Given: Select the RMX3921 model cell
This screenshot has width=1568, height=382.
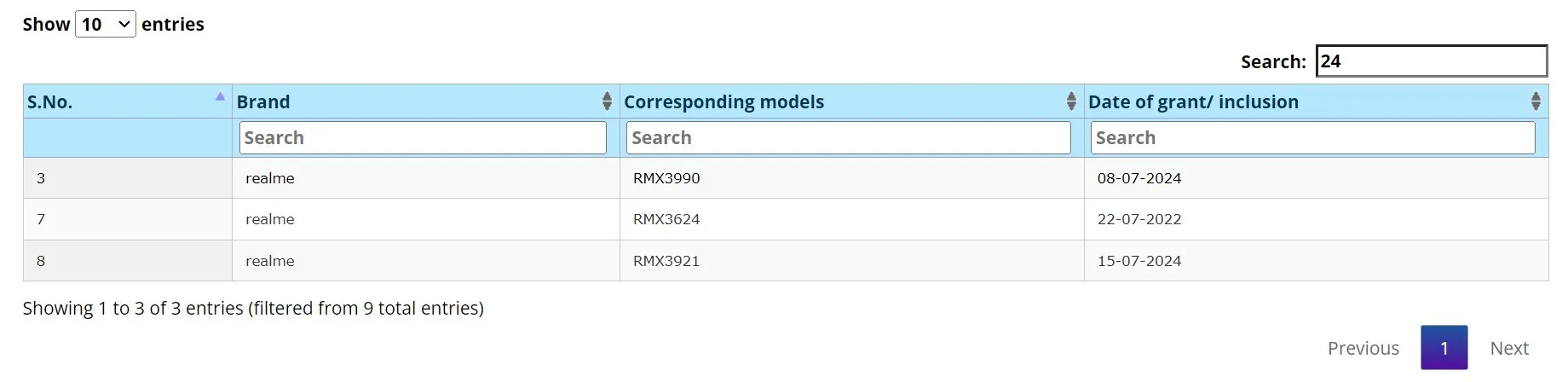Looking at the screenshot, I should [x=852, y=261].
